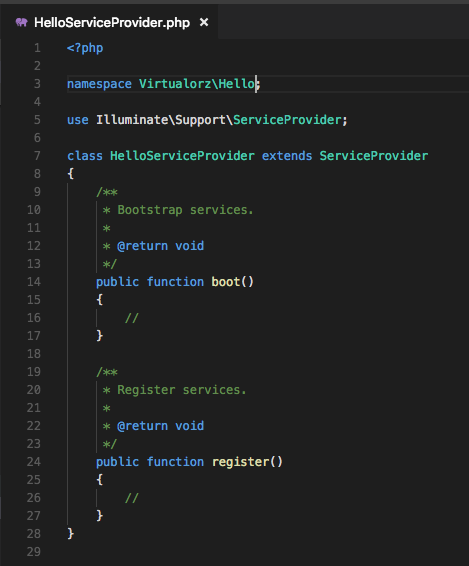Click line number 7 in gutter
Screen dimensions: 469x566
pyautogui.click(x=37, y=156)
